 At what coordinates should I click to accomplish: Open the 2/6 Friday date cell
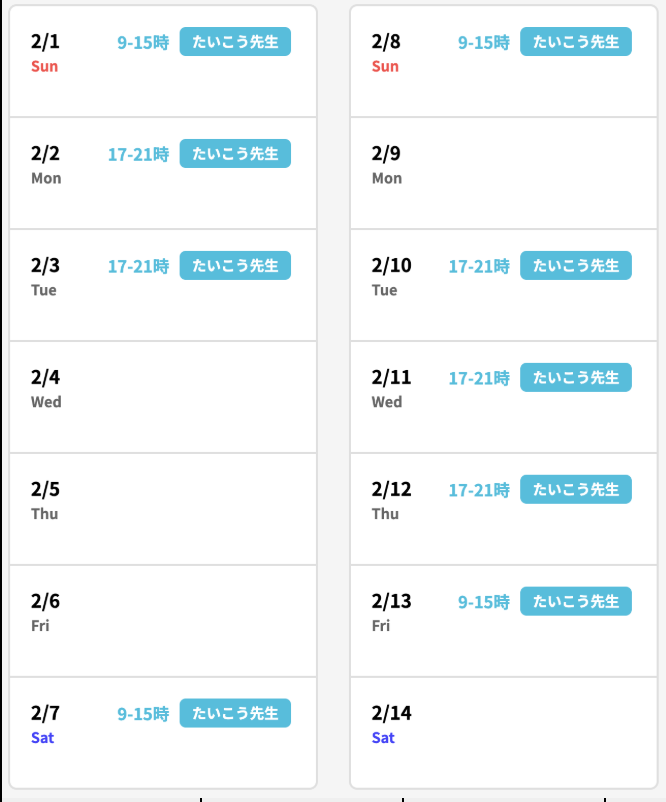click(x=163, y=621)
